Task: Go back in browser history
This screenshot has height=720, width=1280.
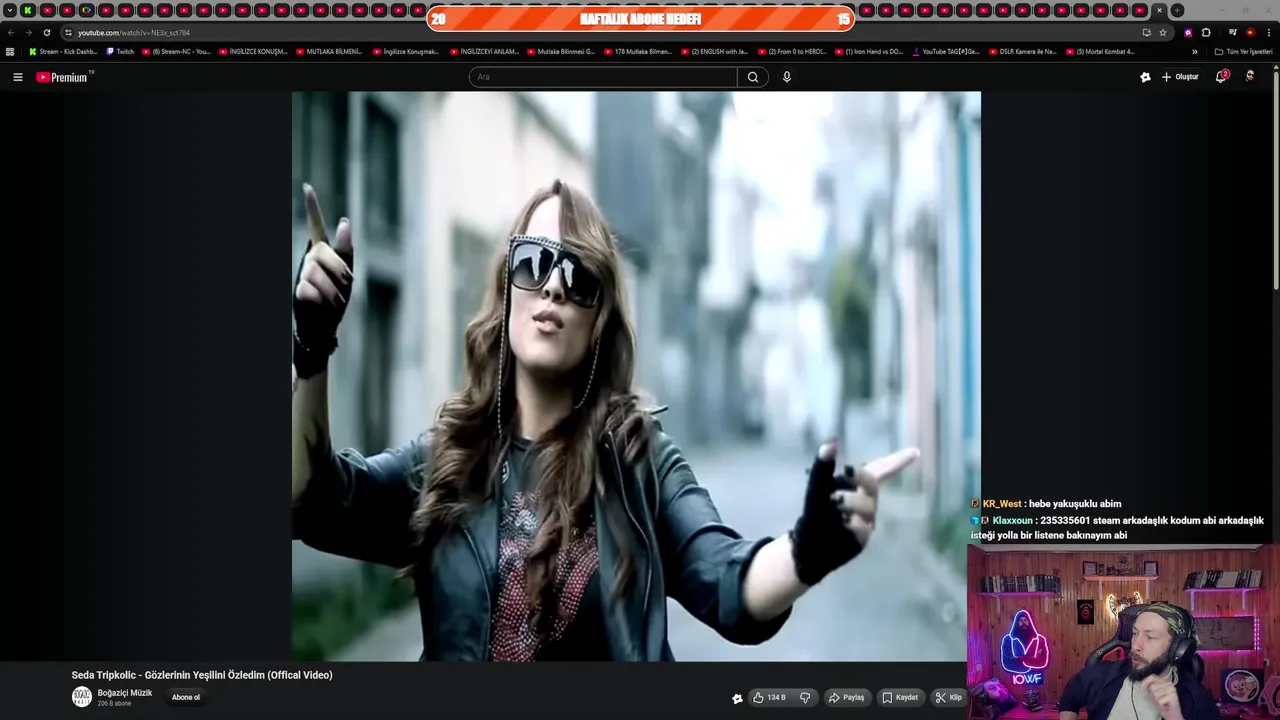Action: [11, 32]
